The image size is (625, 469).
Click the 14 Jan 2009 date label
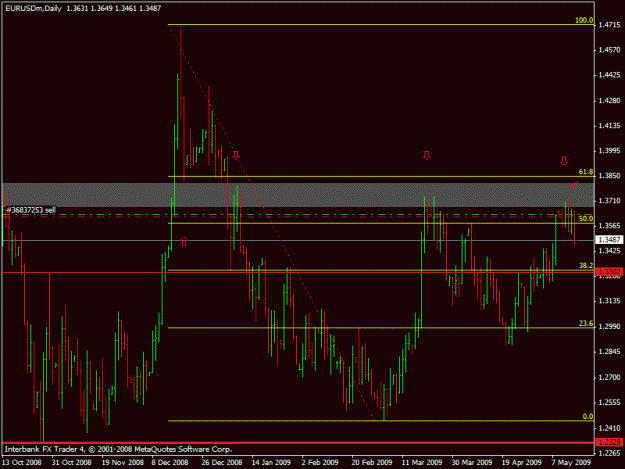click(x=271, y=462)
